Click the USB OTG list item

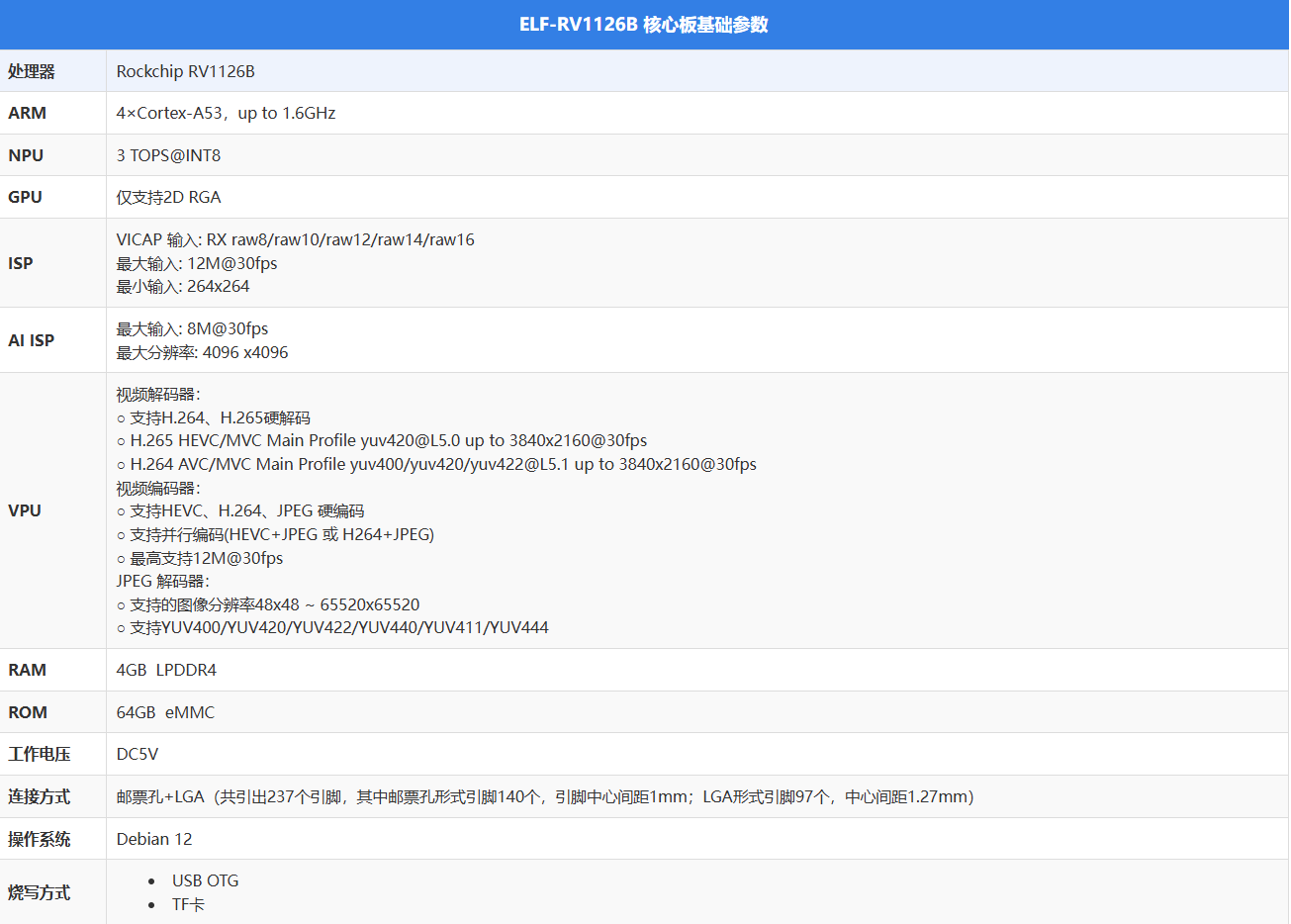click(206, 880)
